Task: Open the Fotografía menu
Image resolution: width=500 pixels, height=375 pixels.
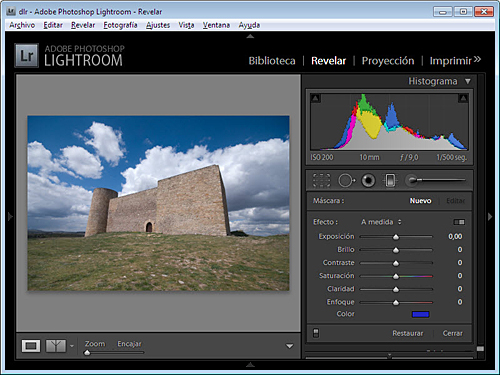Action: (x=120, y=25)
